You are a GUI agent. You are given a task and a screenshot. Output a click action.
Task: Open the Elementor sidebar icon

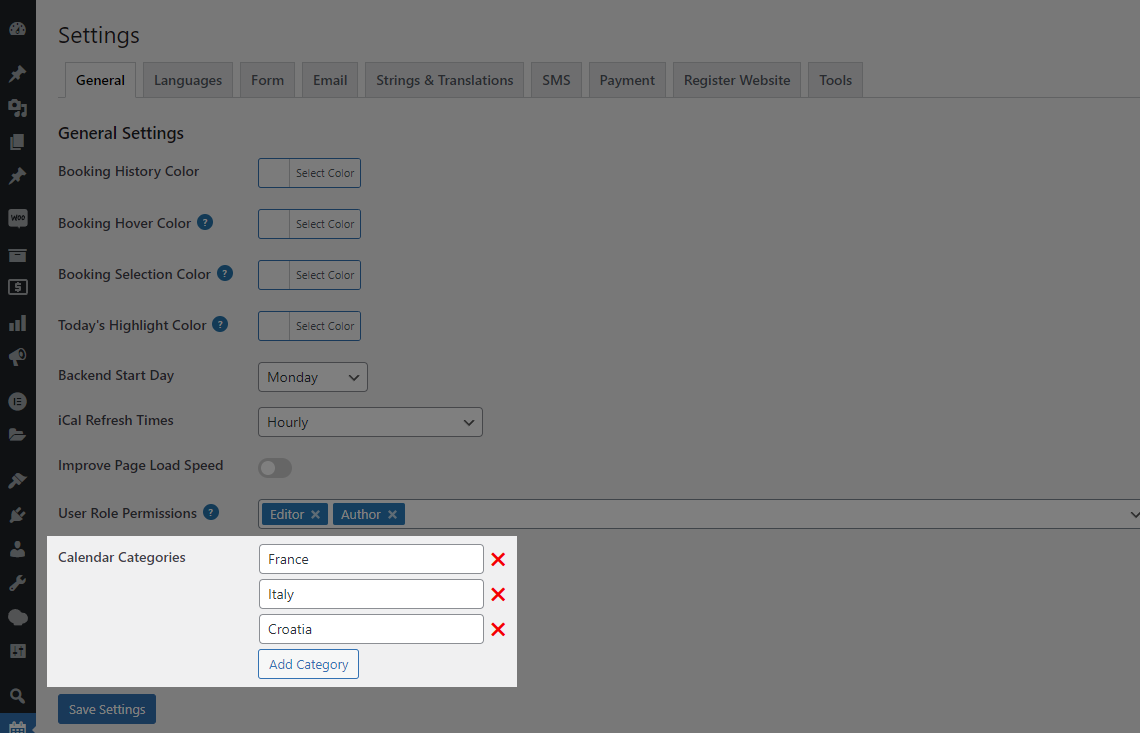[17, 401]
